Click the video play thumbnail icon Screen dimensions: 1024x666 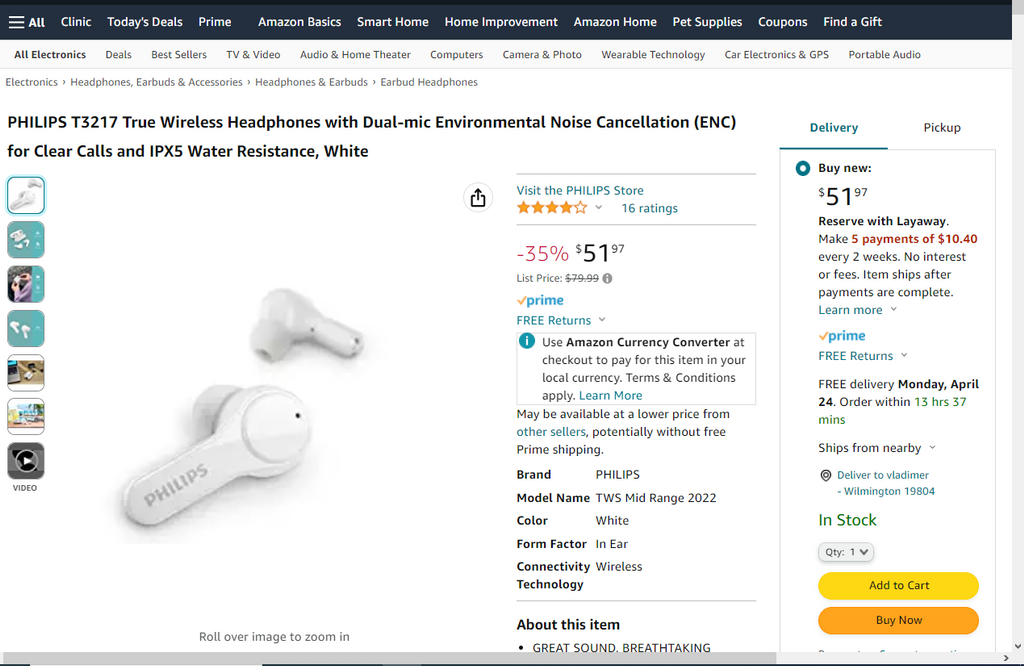click(26, 460)
